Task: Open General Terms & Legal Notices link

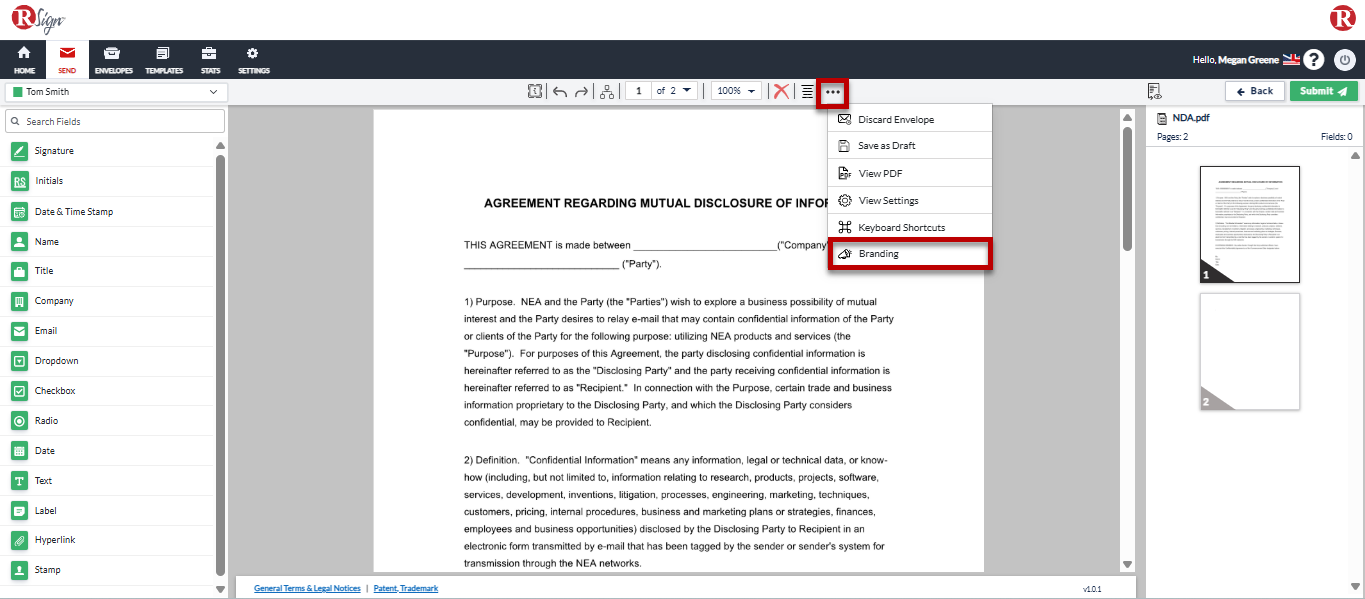Action: tap(307, 589)
